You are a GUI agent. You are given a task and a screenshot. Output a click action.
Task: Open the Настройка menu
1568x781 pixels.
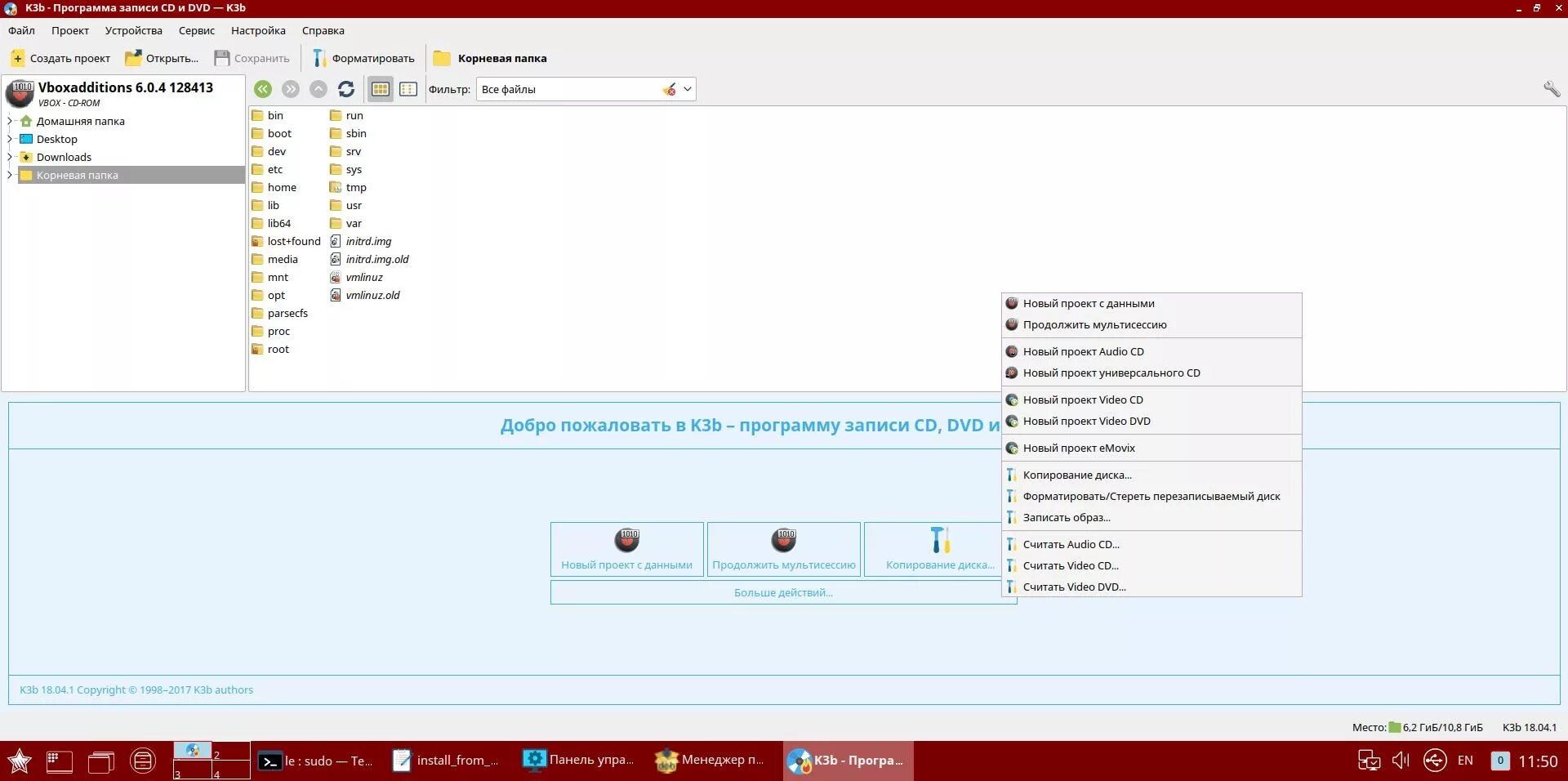click(x=258, y=30)
